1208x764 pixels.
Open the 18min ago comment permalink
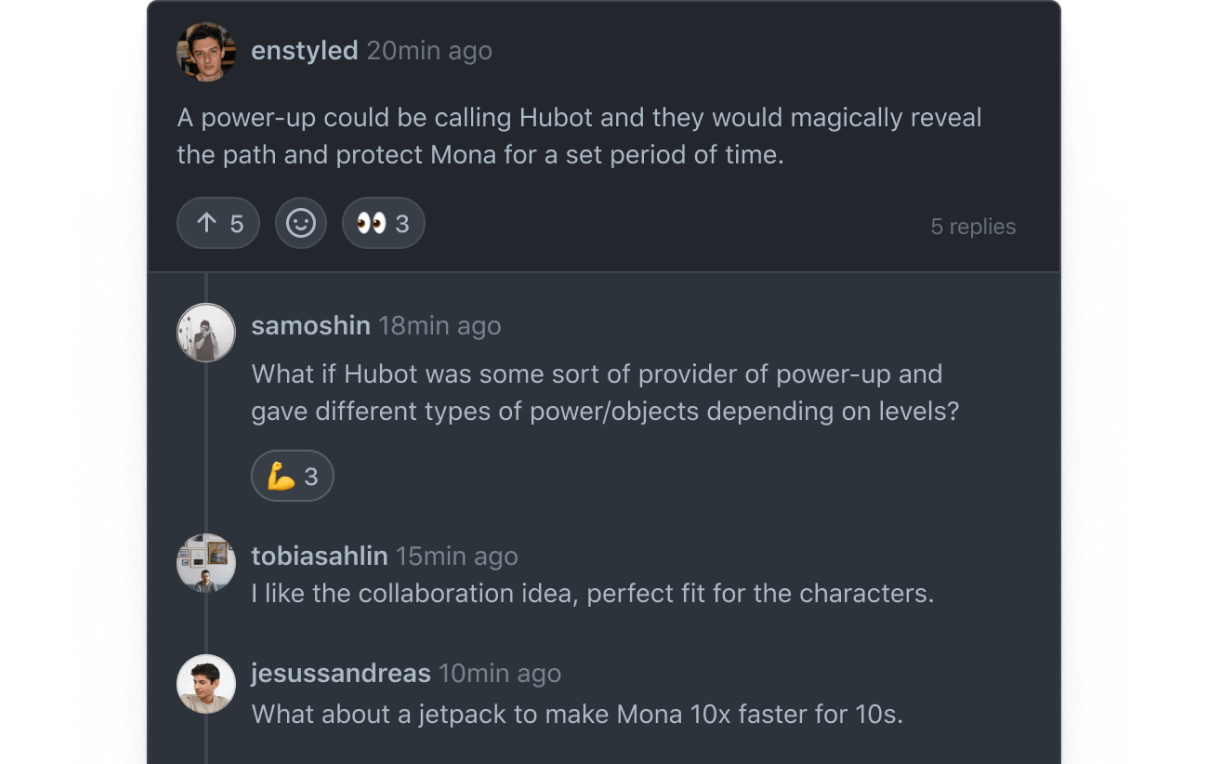click(439, 326)
